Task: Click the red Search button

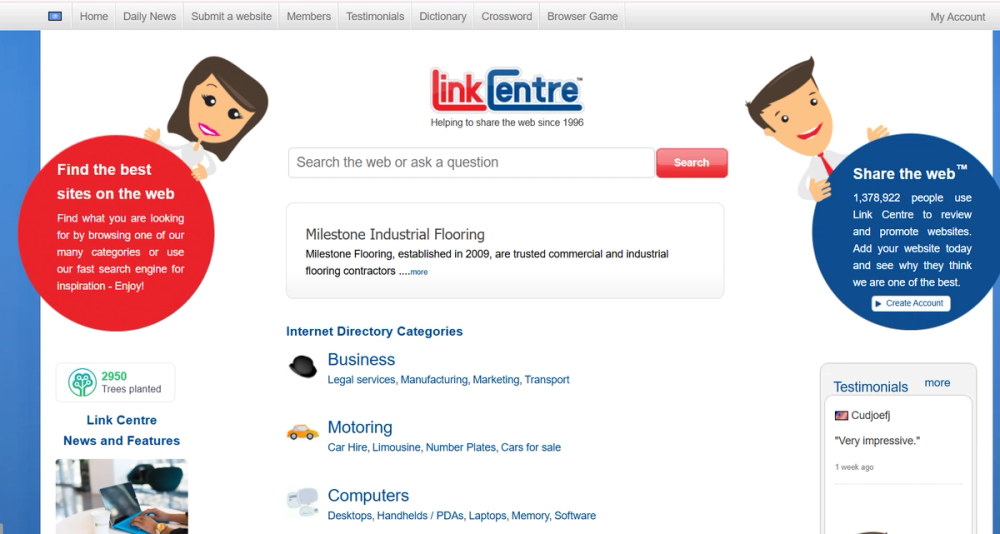Action: tap(691, 163)
